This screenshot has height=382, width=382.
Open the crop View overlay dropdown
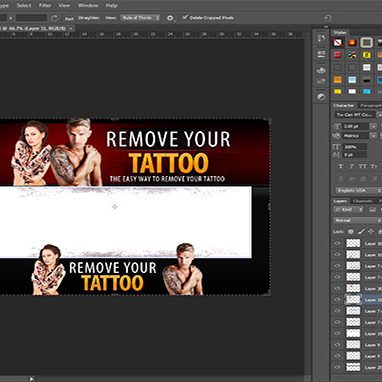point(140,18)
